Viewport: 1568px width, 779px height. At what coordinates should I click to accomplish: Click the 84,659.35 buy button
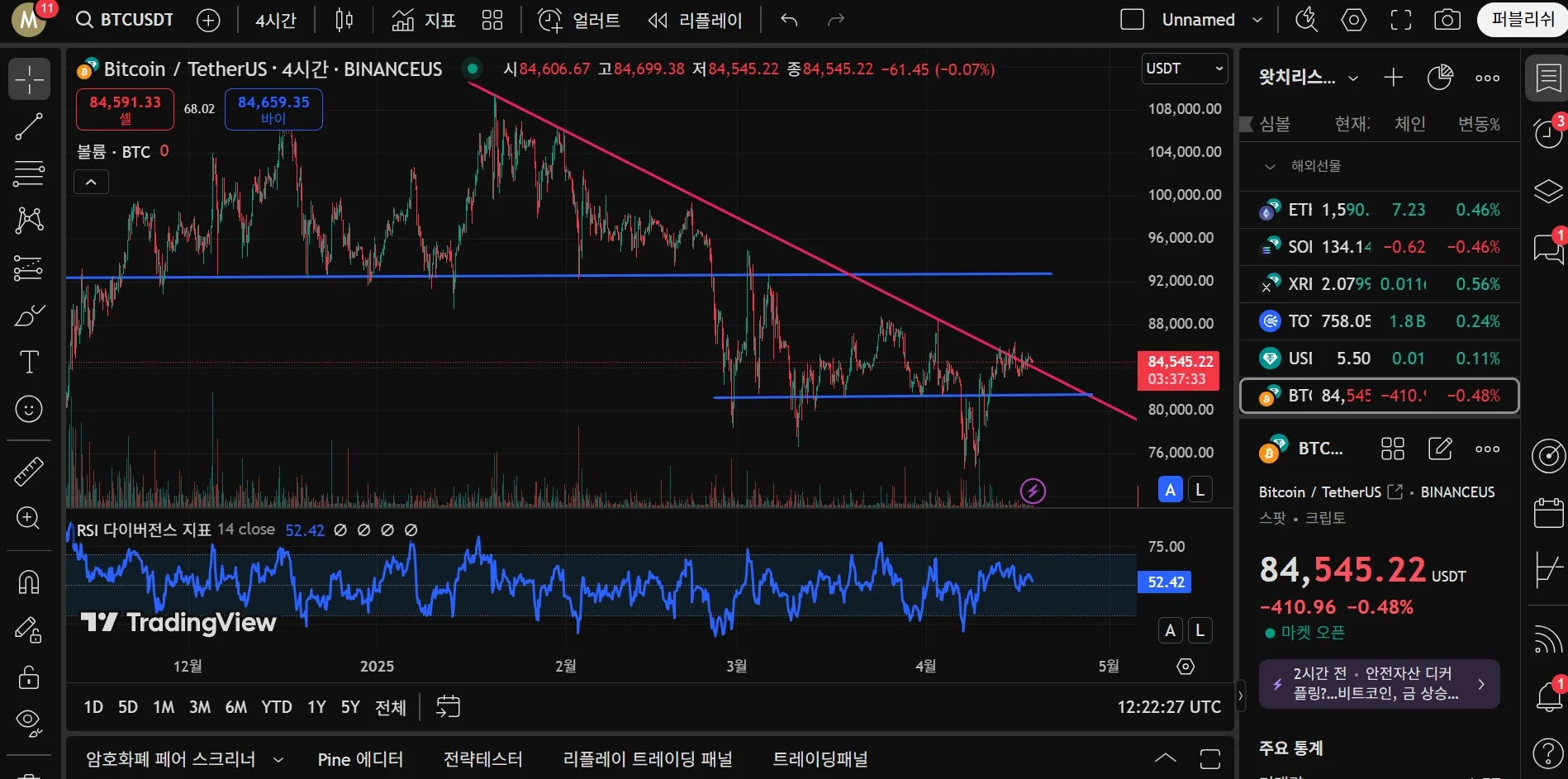point(273,109)
